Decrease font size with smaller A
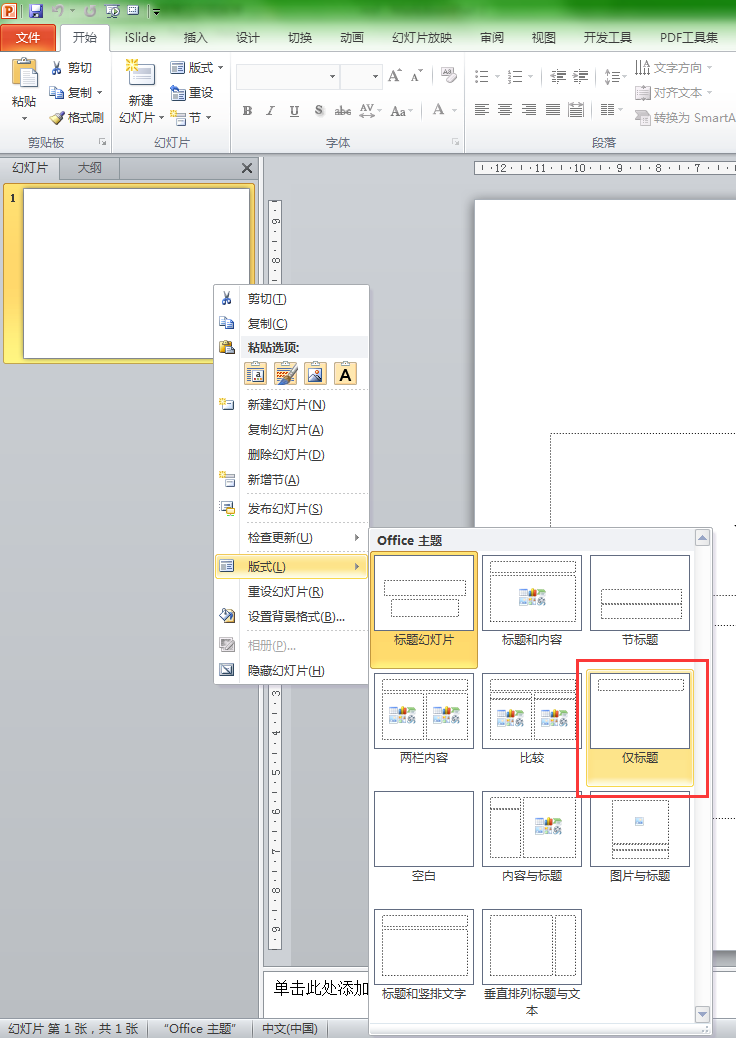Viewport: 736px width, 1038px height. point(416,76)
